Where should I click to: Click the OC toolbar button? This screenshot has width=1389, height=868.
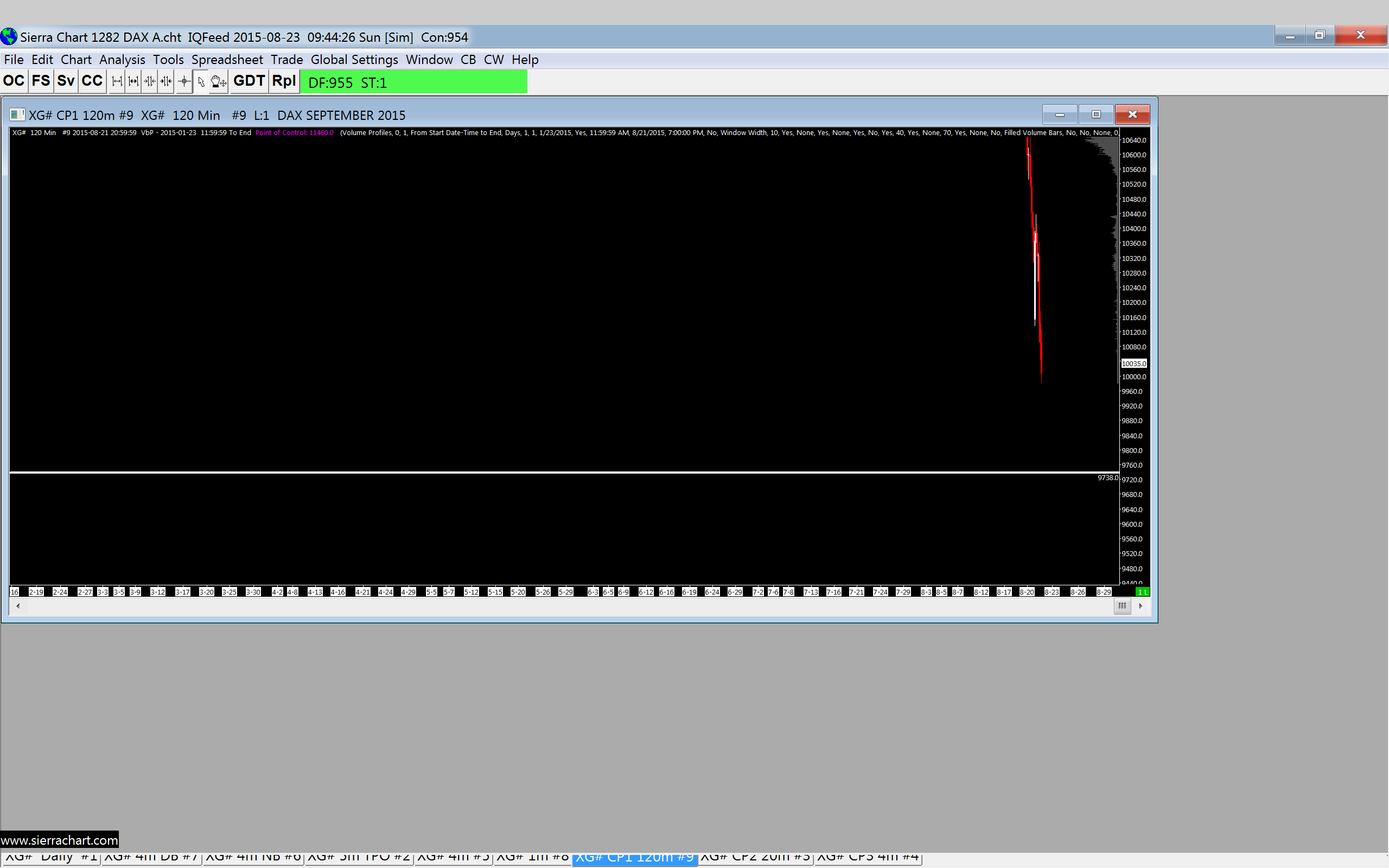[x=14, y=81]
